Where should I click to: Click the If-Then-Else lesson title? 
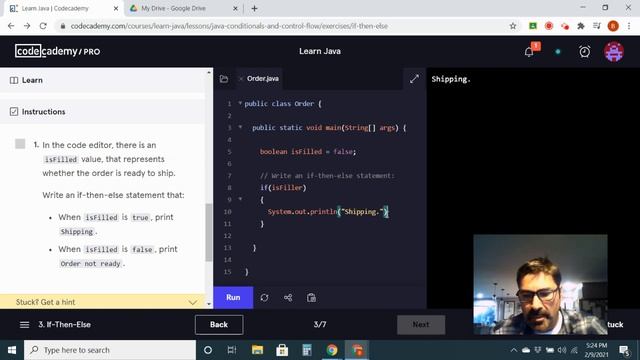click(x=64, y=325)
